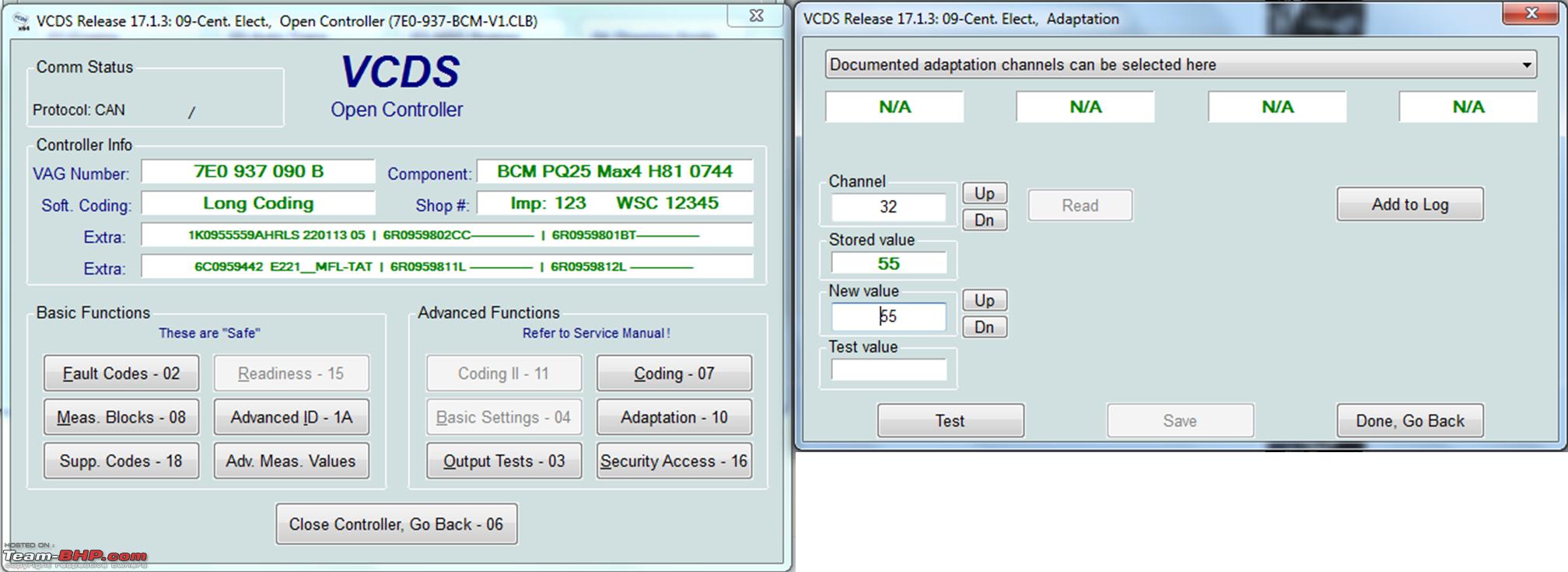This screenshot has width=1568, height=572.
Task: Increase the Channel number with Up
Action: click(985, 193)
